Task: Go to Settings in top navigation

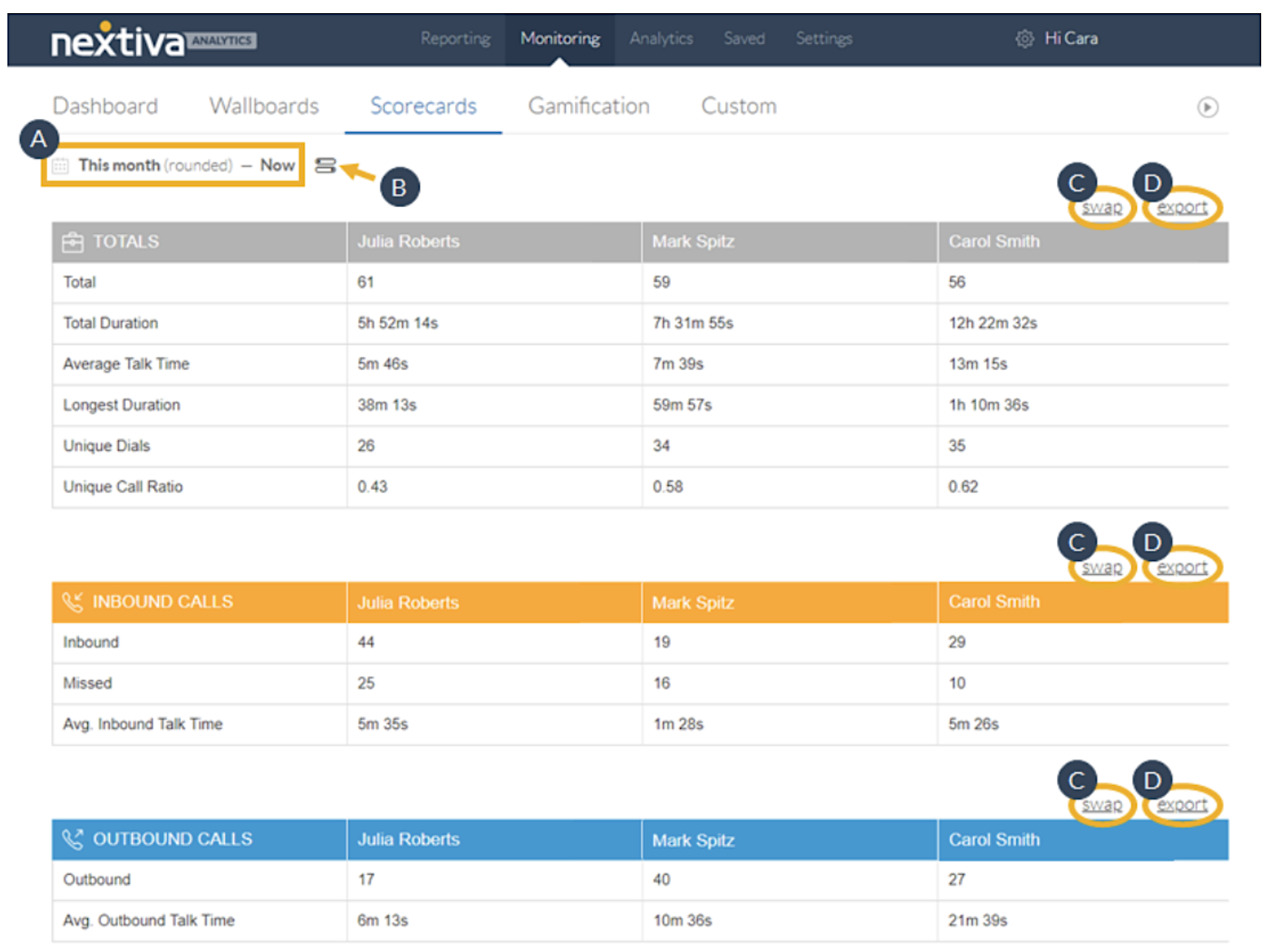Action: click(x=824, y=39)
